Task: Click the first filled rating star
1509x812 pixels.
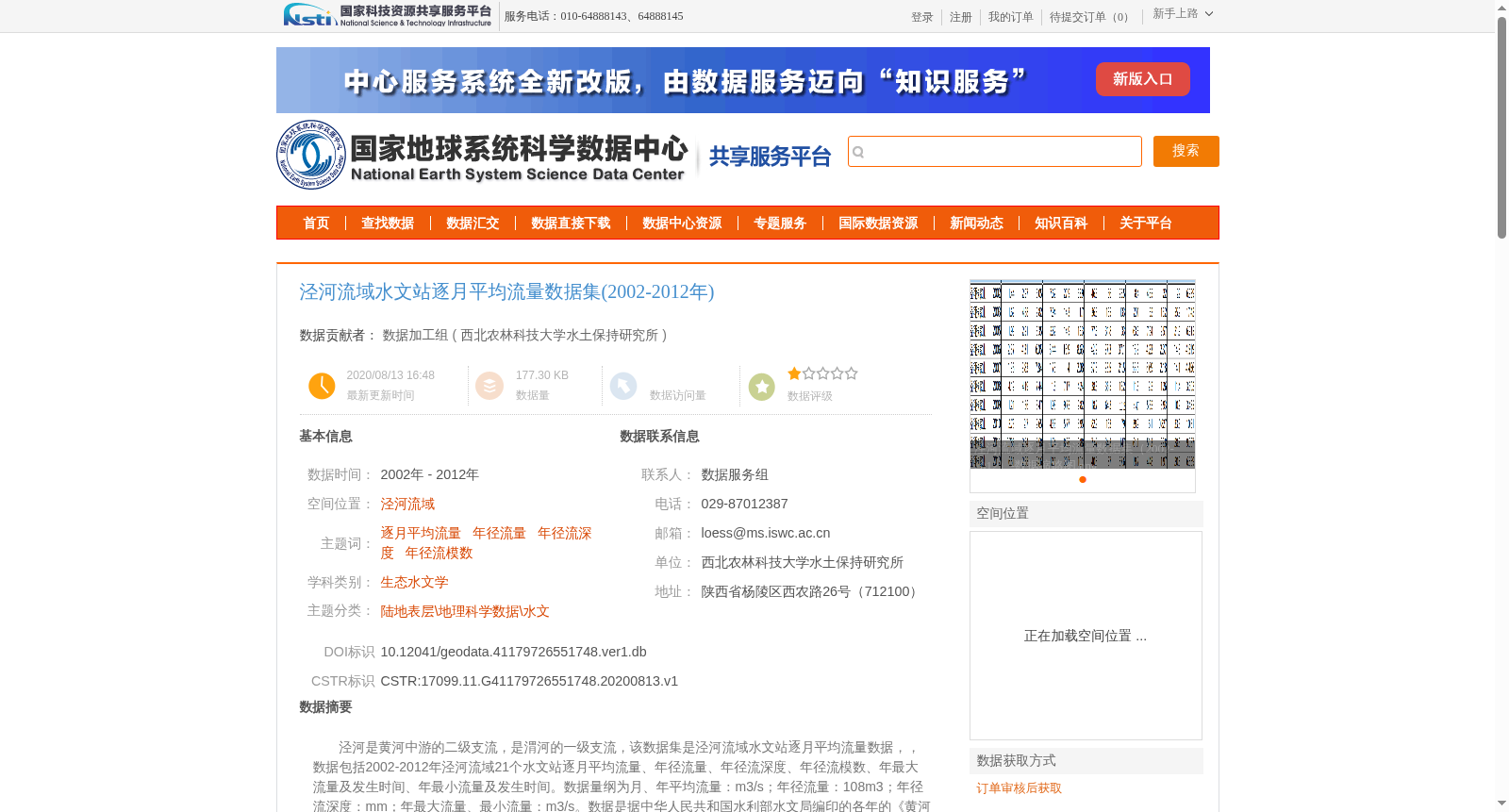Action: (794, 373)
